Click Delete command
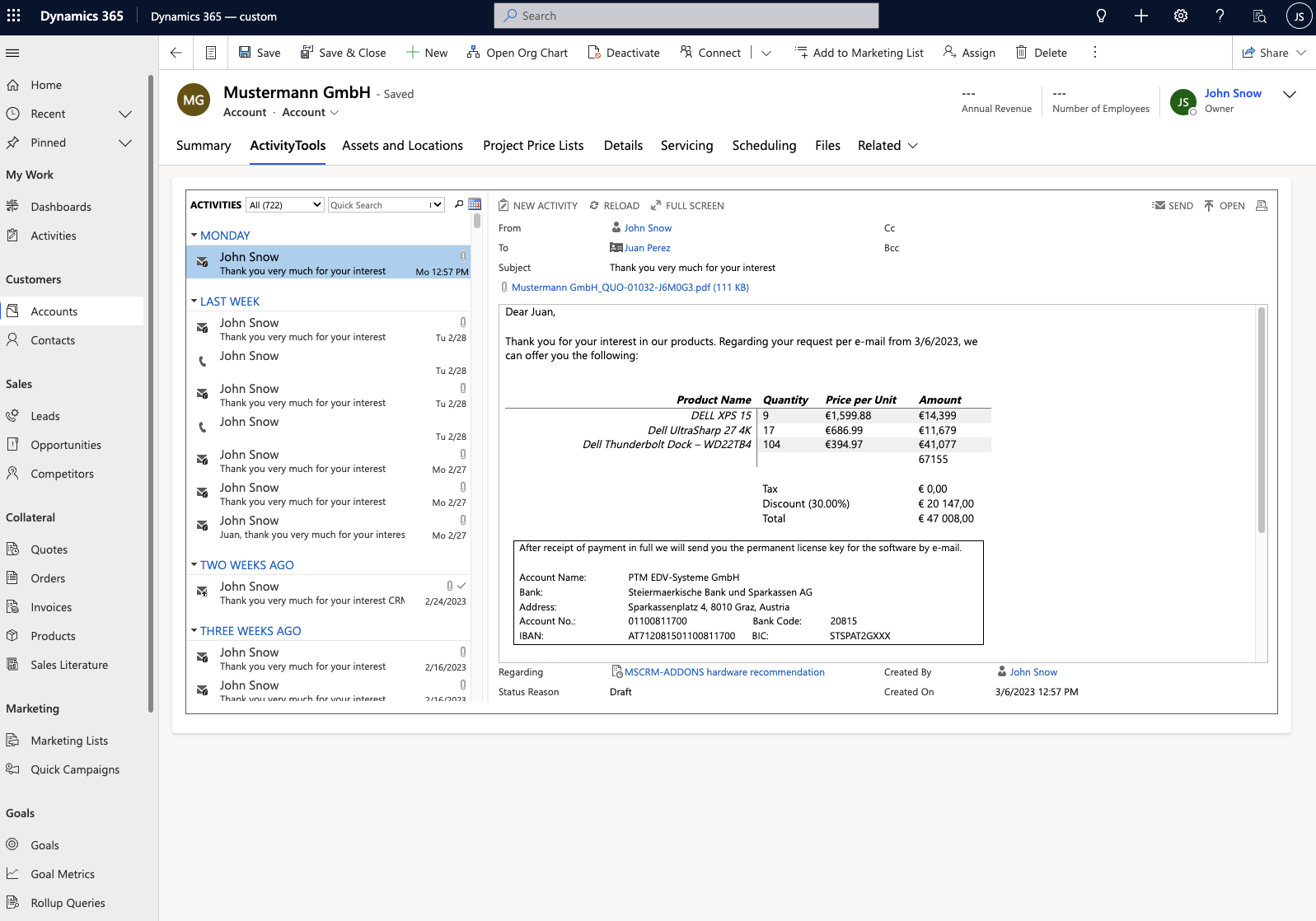1316x921 pixels. pyautogui.click(x=1042, y=53)
